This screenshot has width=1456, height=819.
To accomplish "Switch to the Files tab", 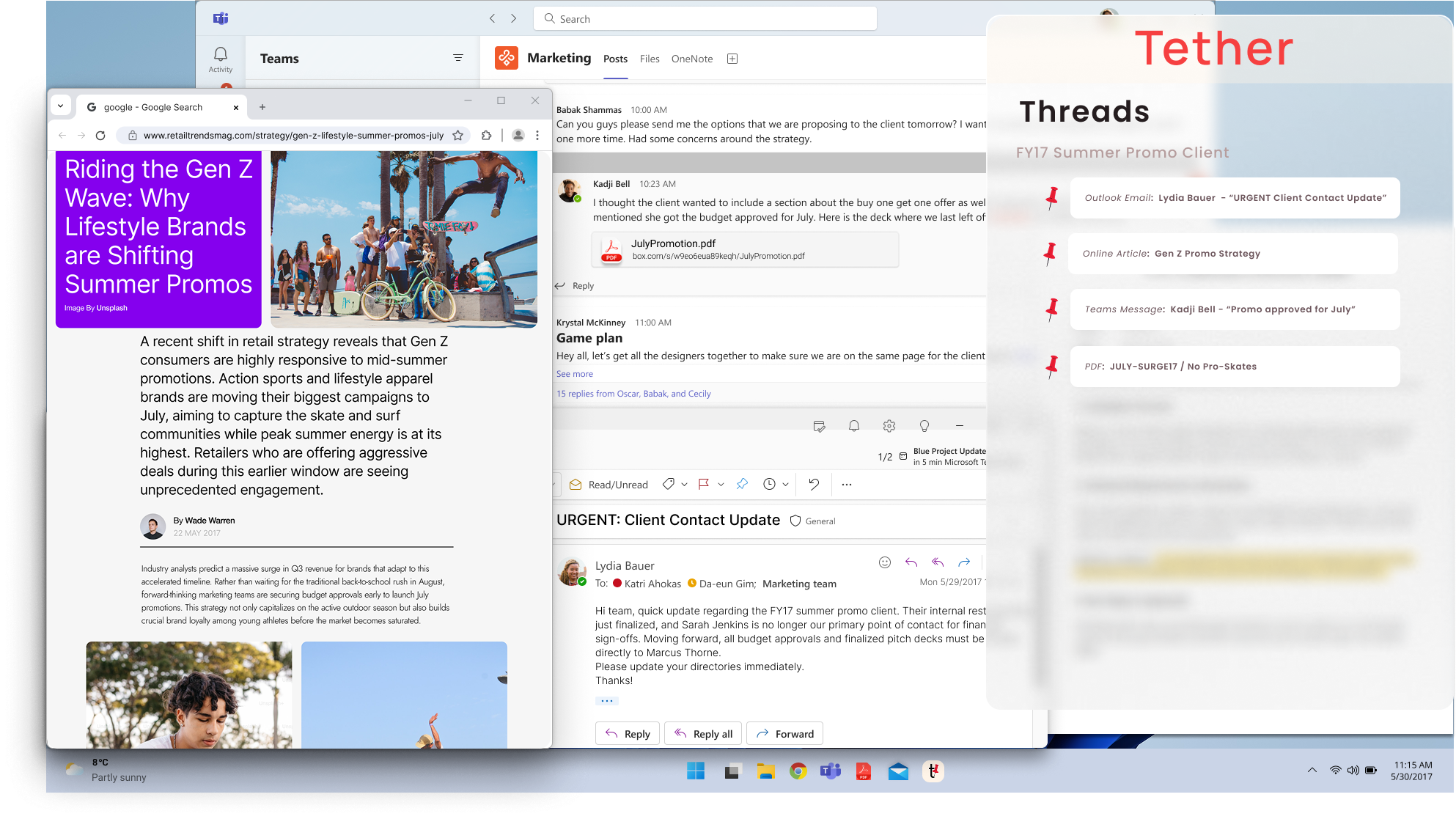I will click(x=650, y=59).
